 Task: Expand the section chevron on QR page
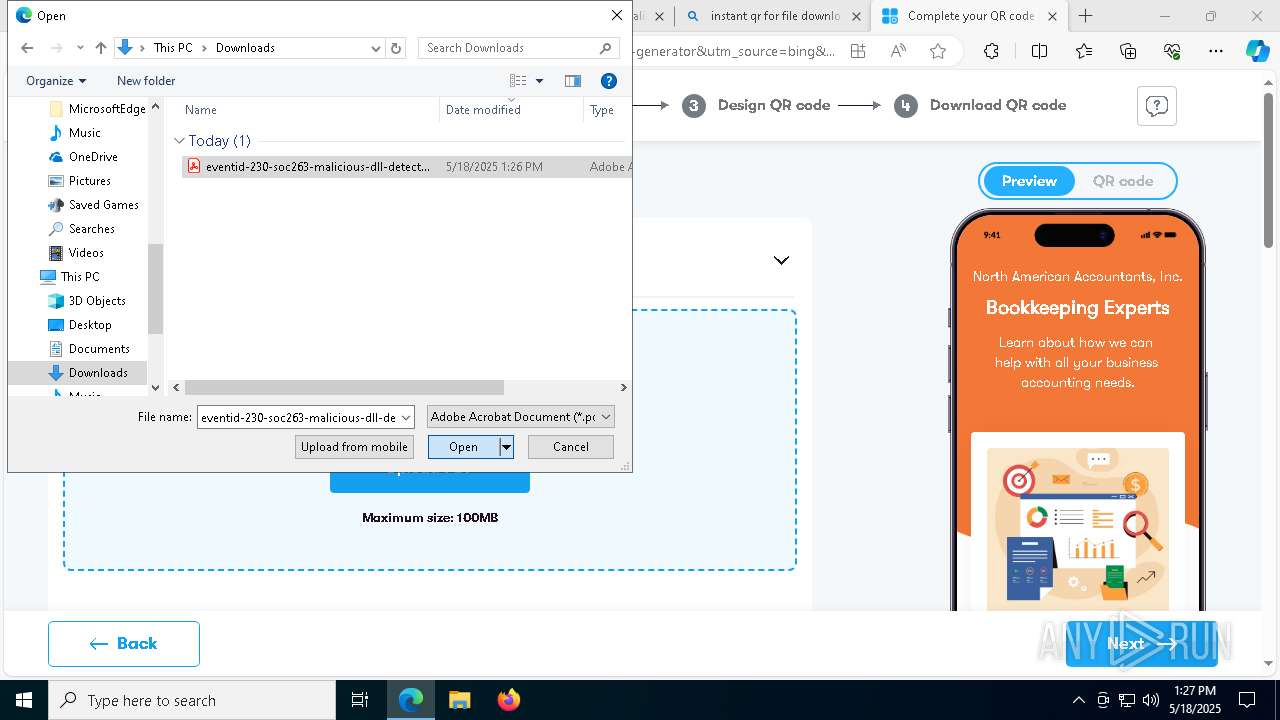(x=781, y=260)
